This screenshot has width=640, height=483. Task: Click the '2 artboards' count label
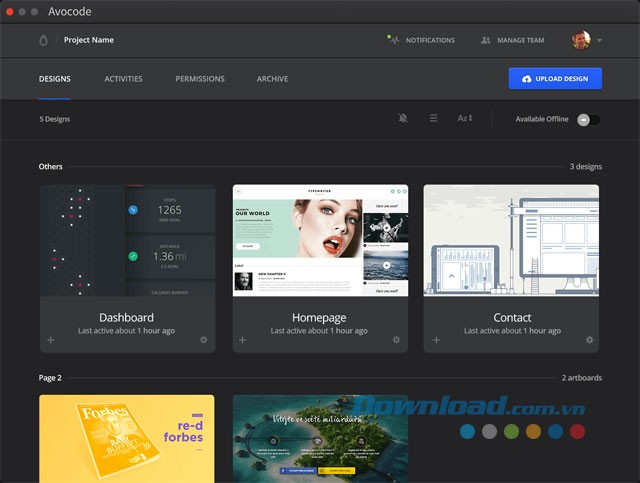coord(582,378)
